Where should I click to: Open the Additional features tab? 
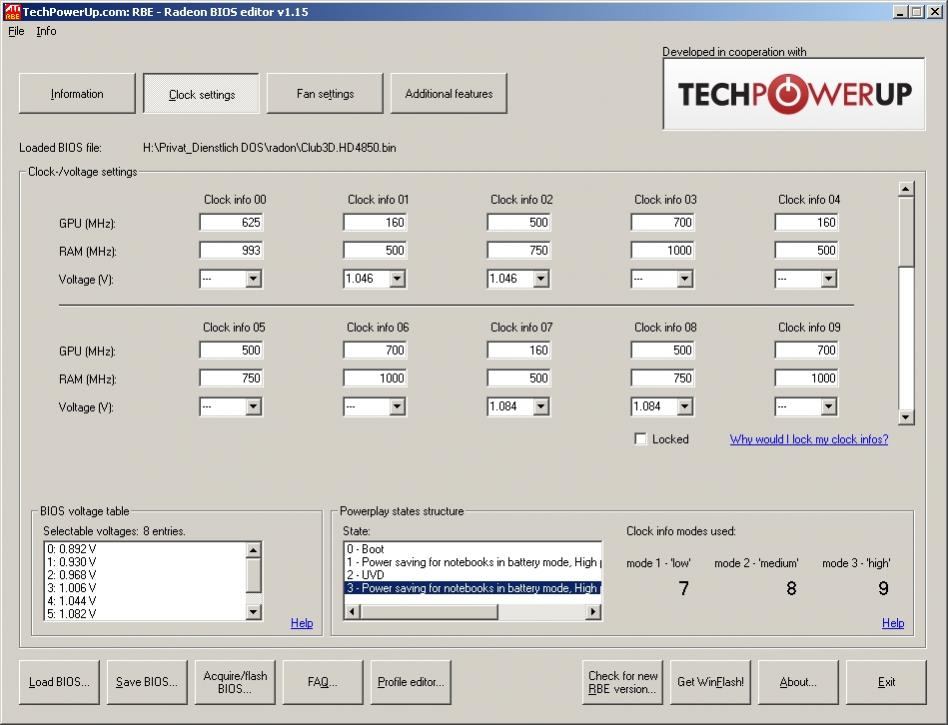(x=449, y=94)
